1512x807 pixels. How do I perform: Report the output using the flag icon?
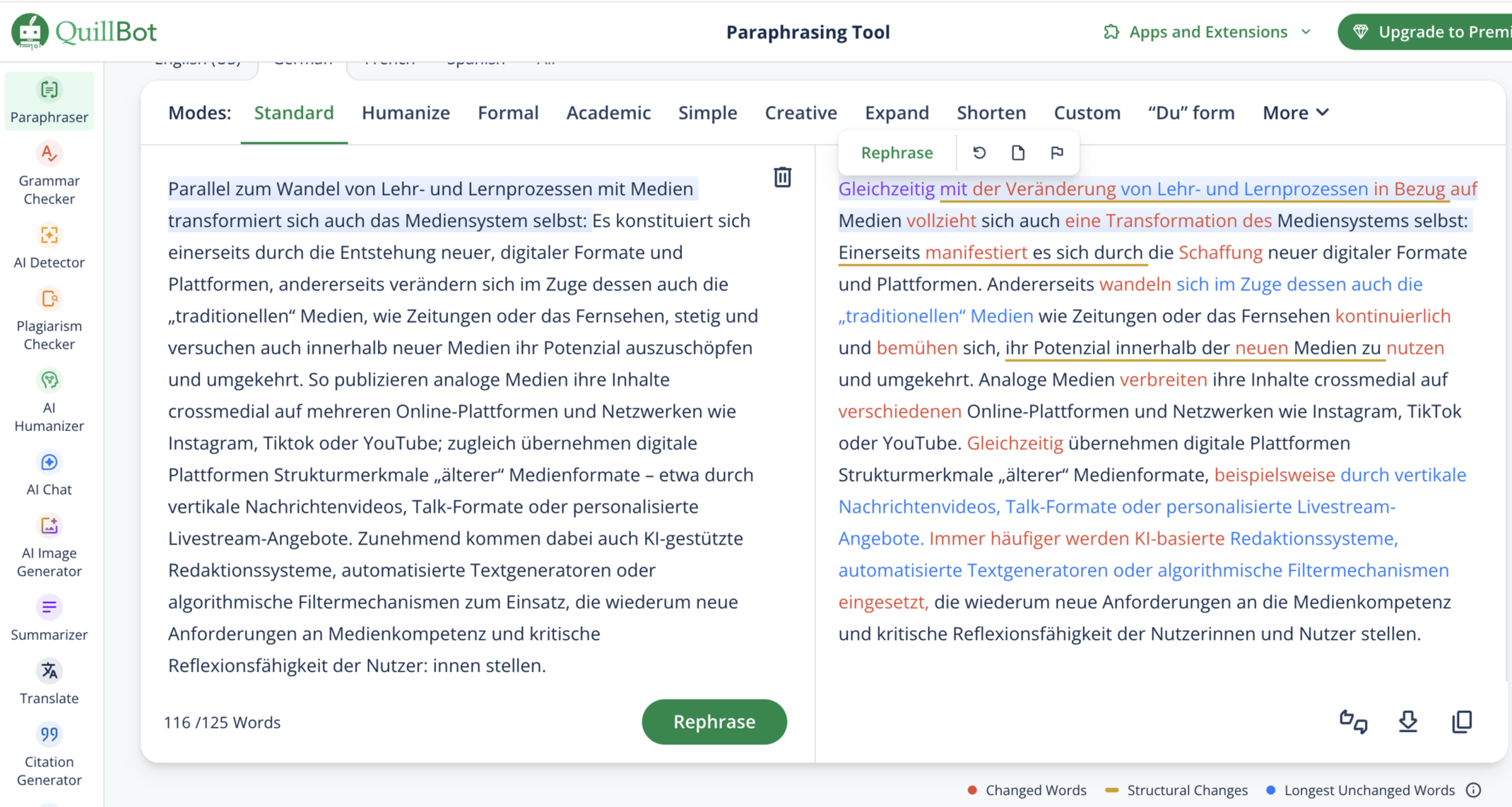click(x=1057, y=152)
